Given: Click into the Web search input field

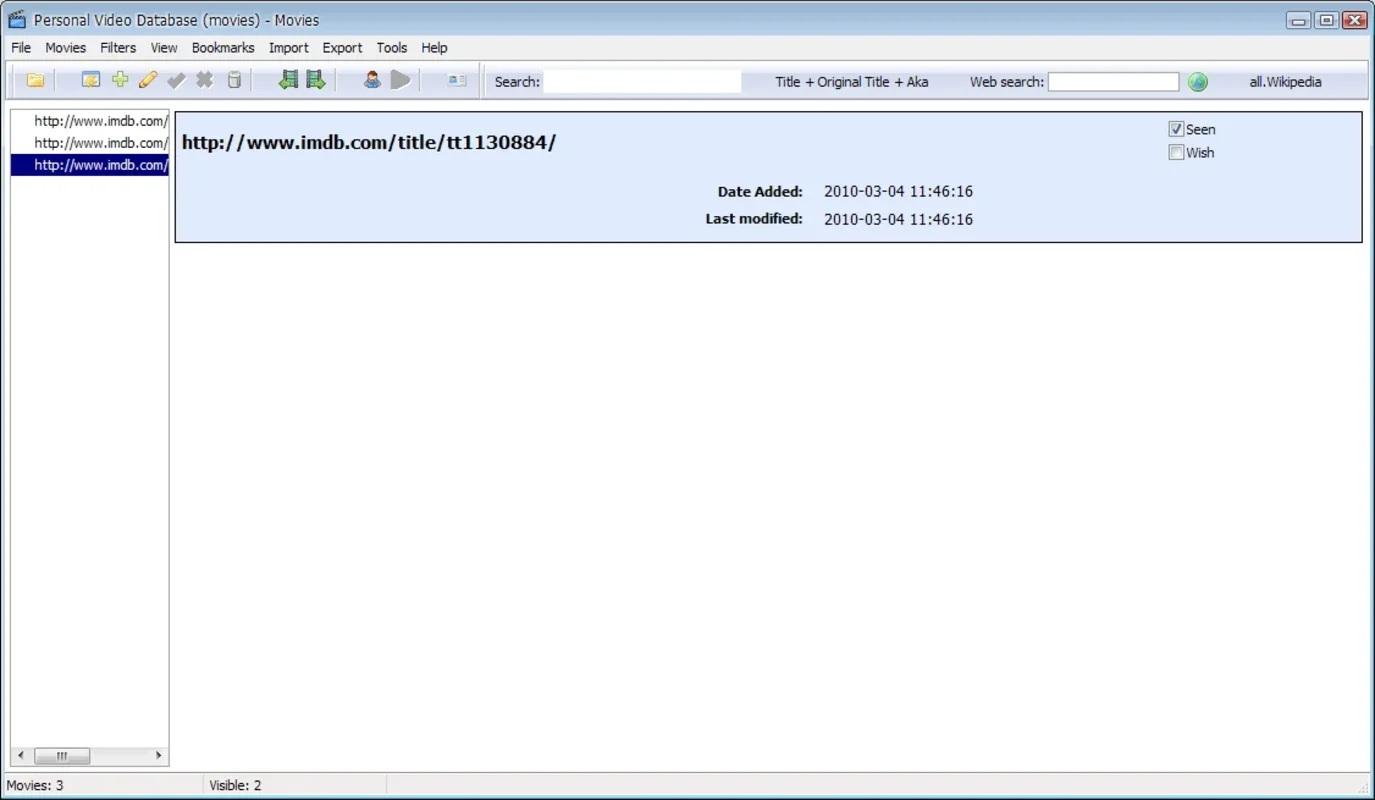Looking at the screenshot, I should [1113, 82].
